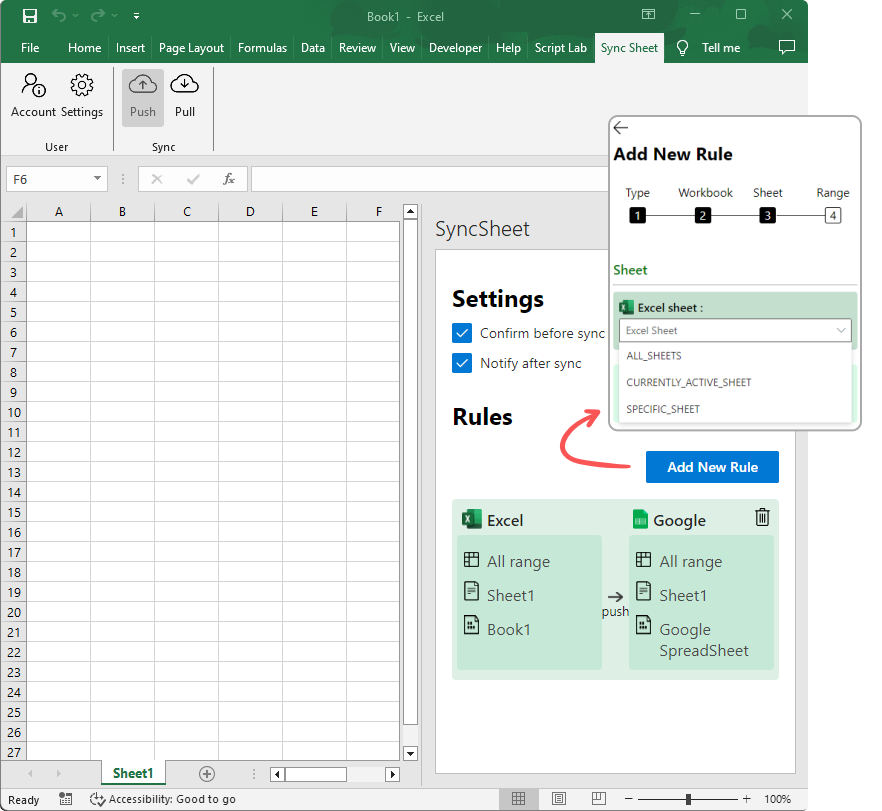Switch to the Home ribbon tab

pyautogui.click(x=84, y=48)
